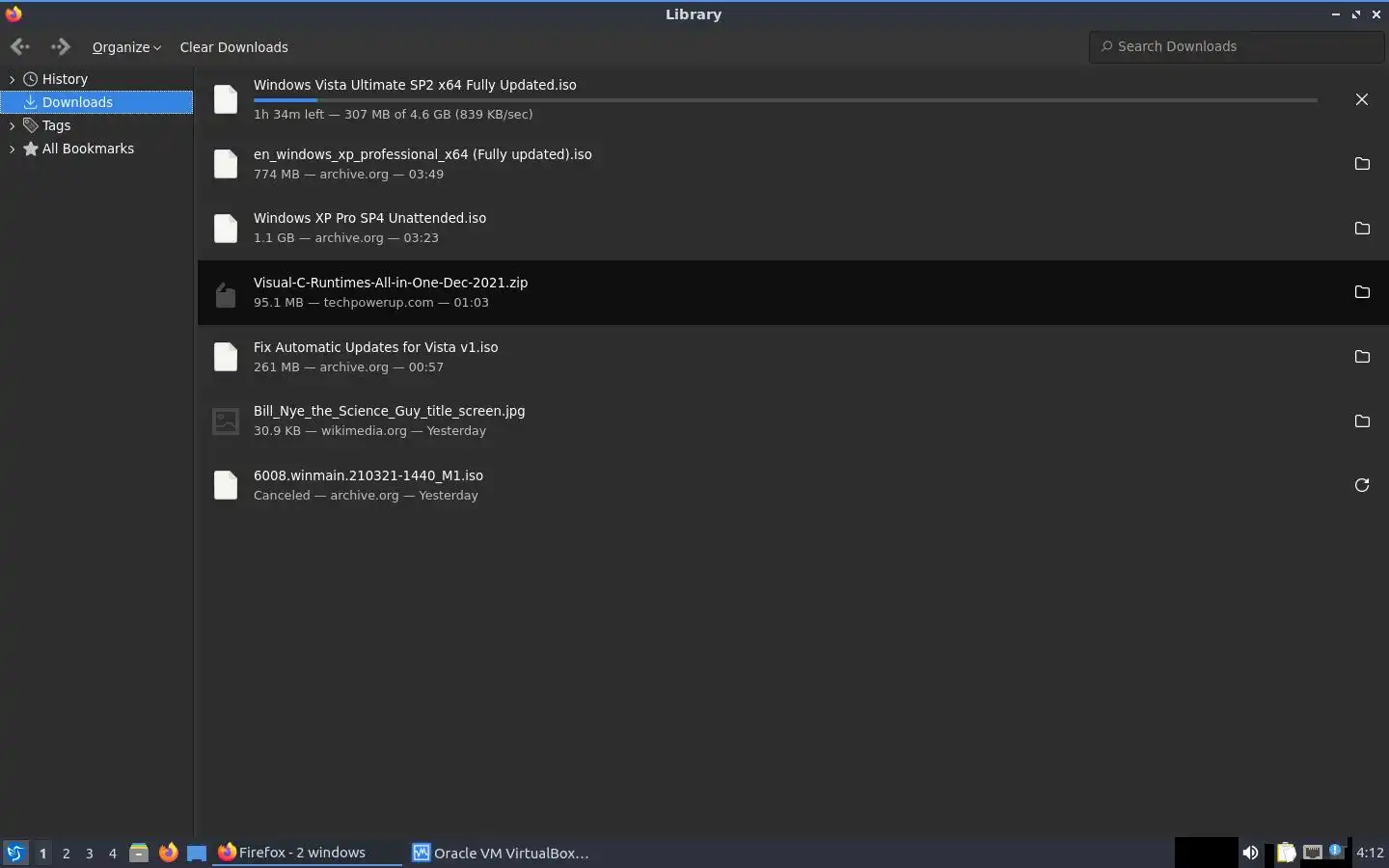Open folder for en_windows_xp_professional_x64 iso
This screenshot has height=868, width=1389.
(x=1362, y=164)
